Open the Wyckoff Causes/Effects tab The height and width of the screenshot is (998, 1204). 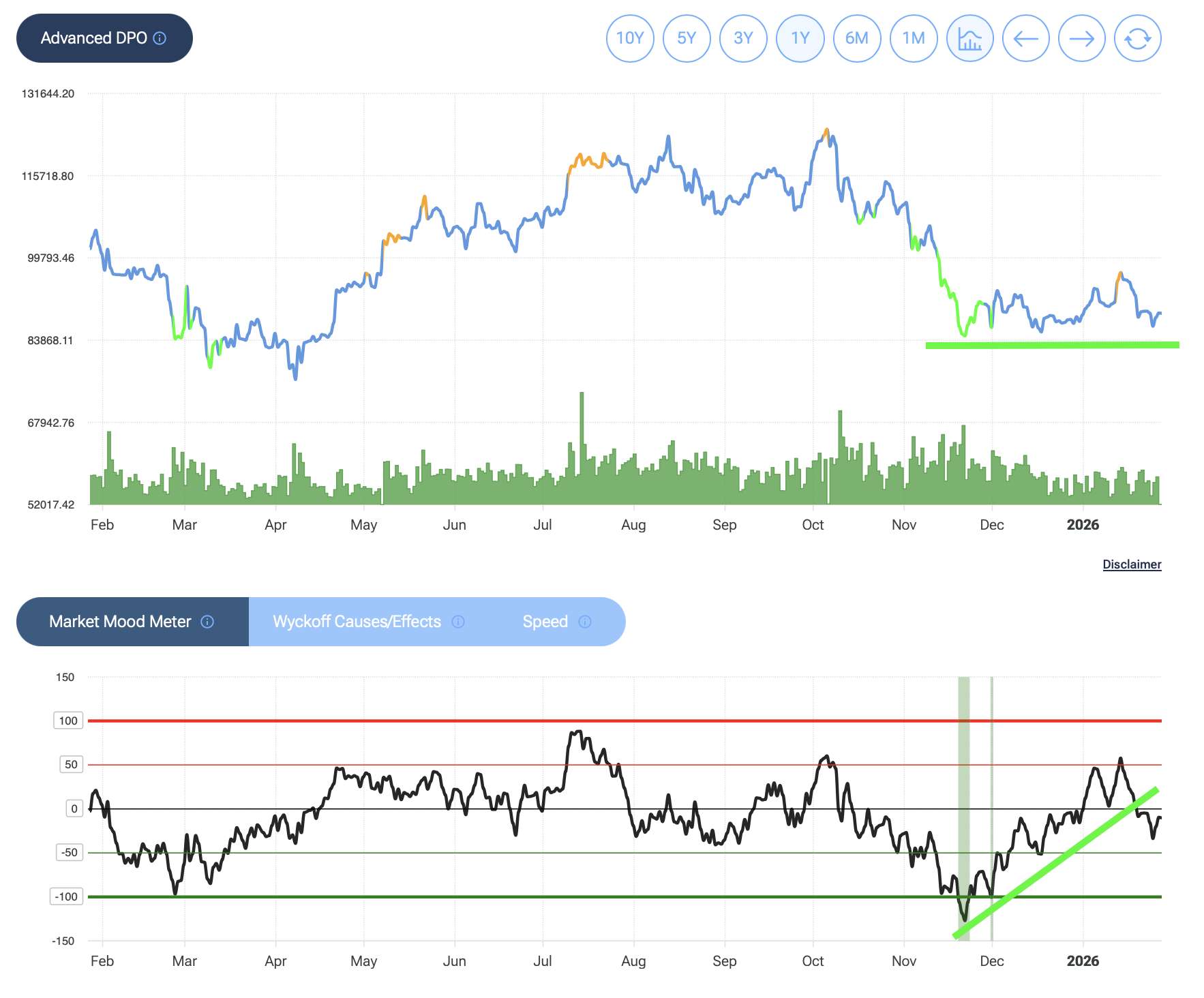tap(357, 622)
